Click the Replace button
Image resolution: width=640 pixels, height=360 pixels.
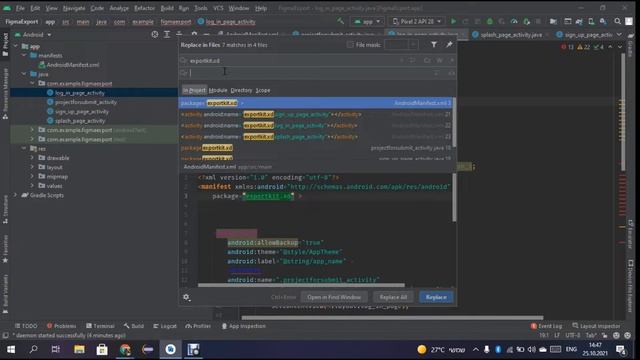tap(436, 297)
